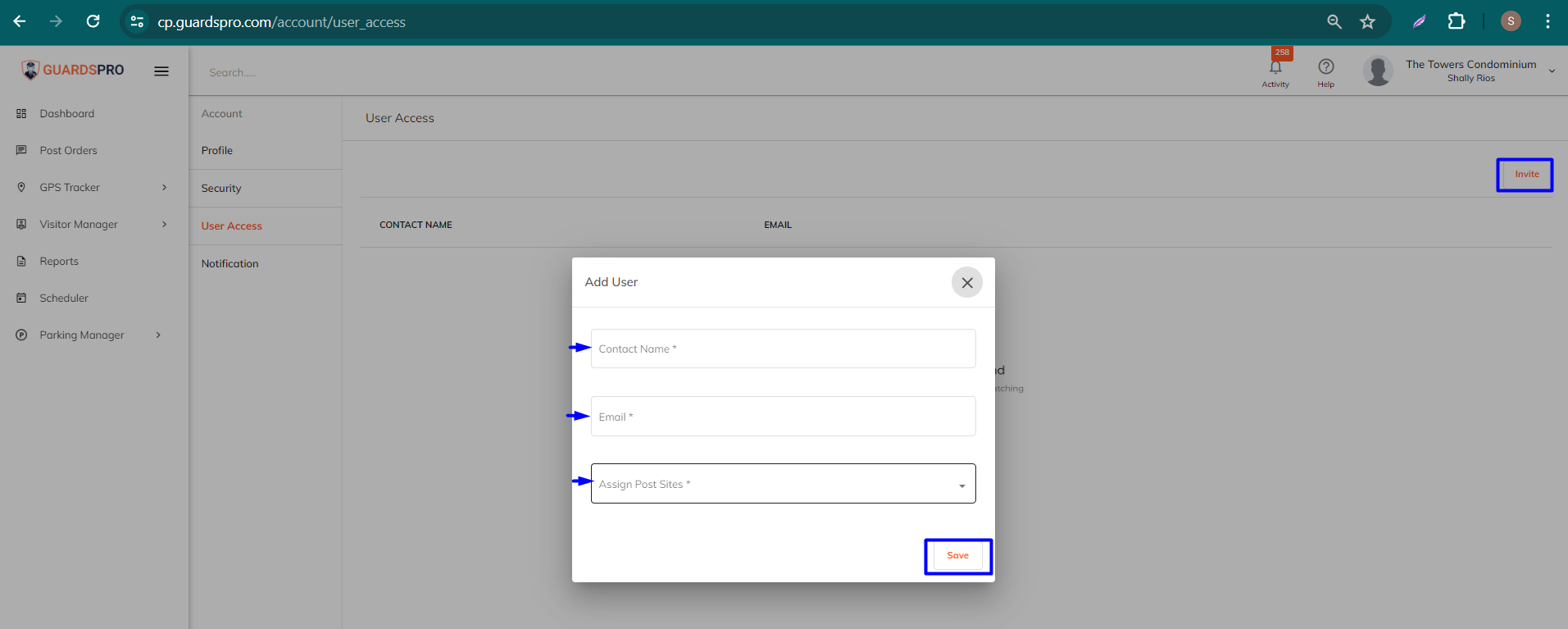The image size is (1568, 629).
Task: Open the browser extensions puzzle icon
Action: [x=1457, y=21]
